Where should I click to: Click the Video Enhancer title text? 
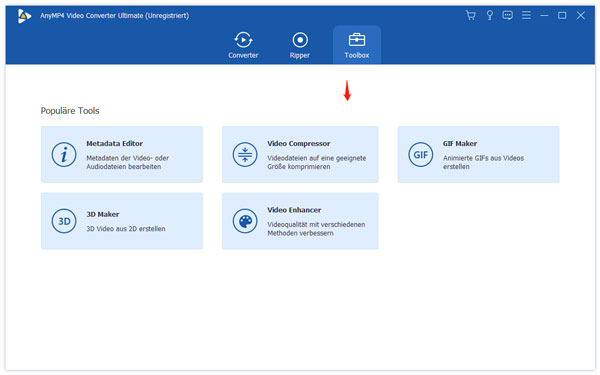pyautogui.click(x=294, y=210)
